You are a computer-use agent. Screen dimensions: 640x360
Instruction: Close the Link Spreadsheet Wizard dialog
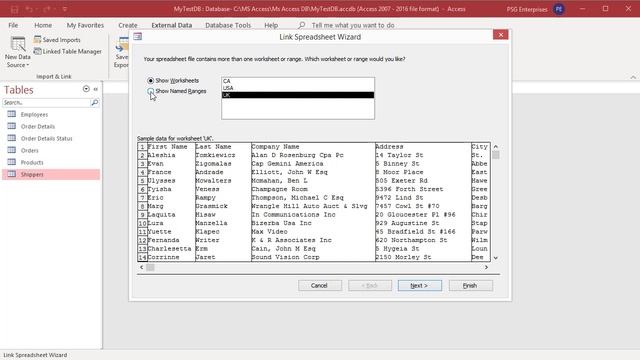(x=500, y=35)
